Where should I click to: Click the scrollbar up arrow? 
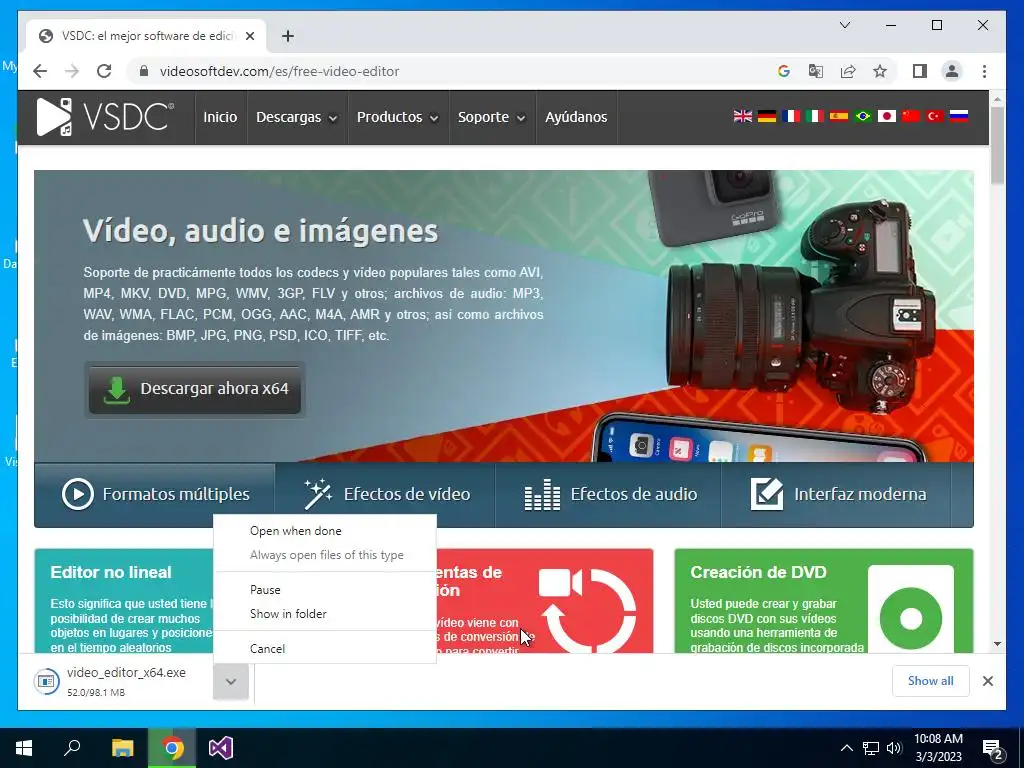[997, 99]
